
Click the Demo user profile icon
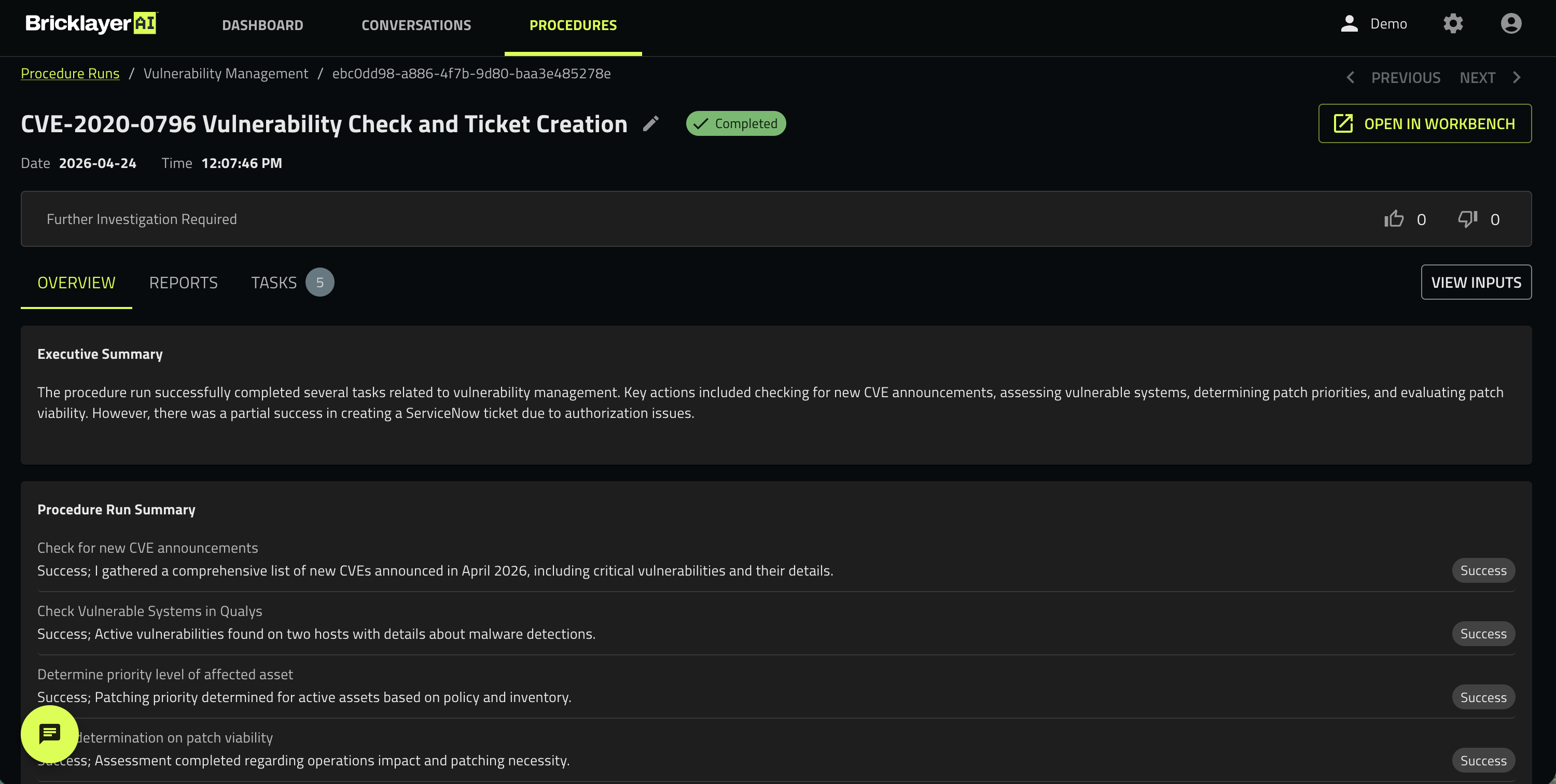coord(1349,23)
